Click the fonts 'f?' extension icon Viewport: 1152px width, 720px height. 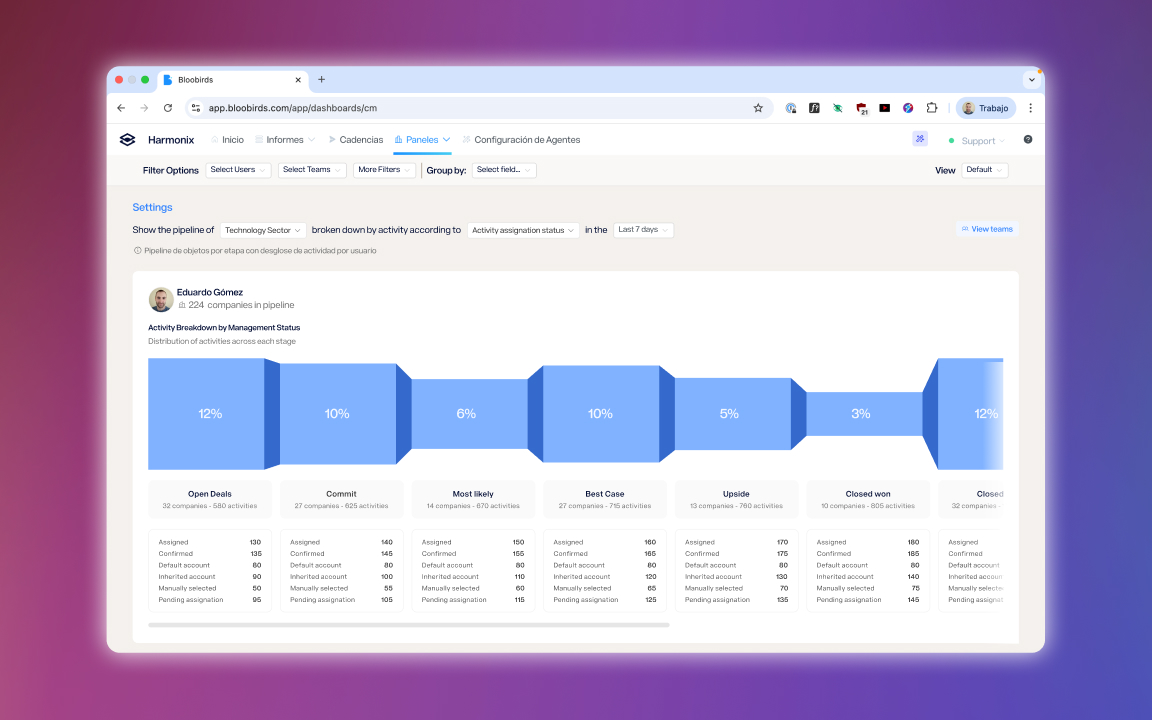[x=814, y=108]
